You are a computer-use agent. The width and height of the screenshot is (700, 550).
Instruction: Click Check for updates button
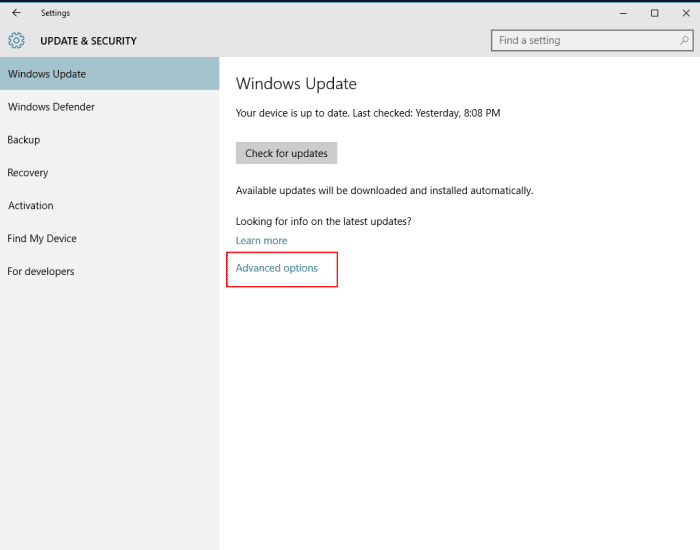click(286, 153)
